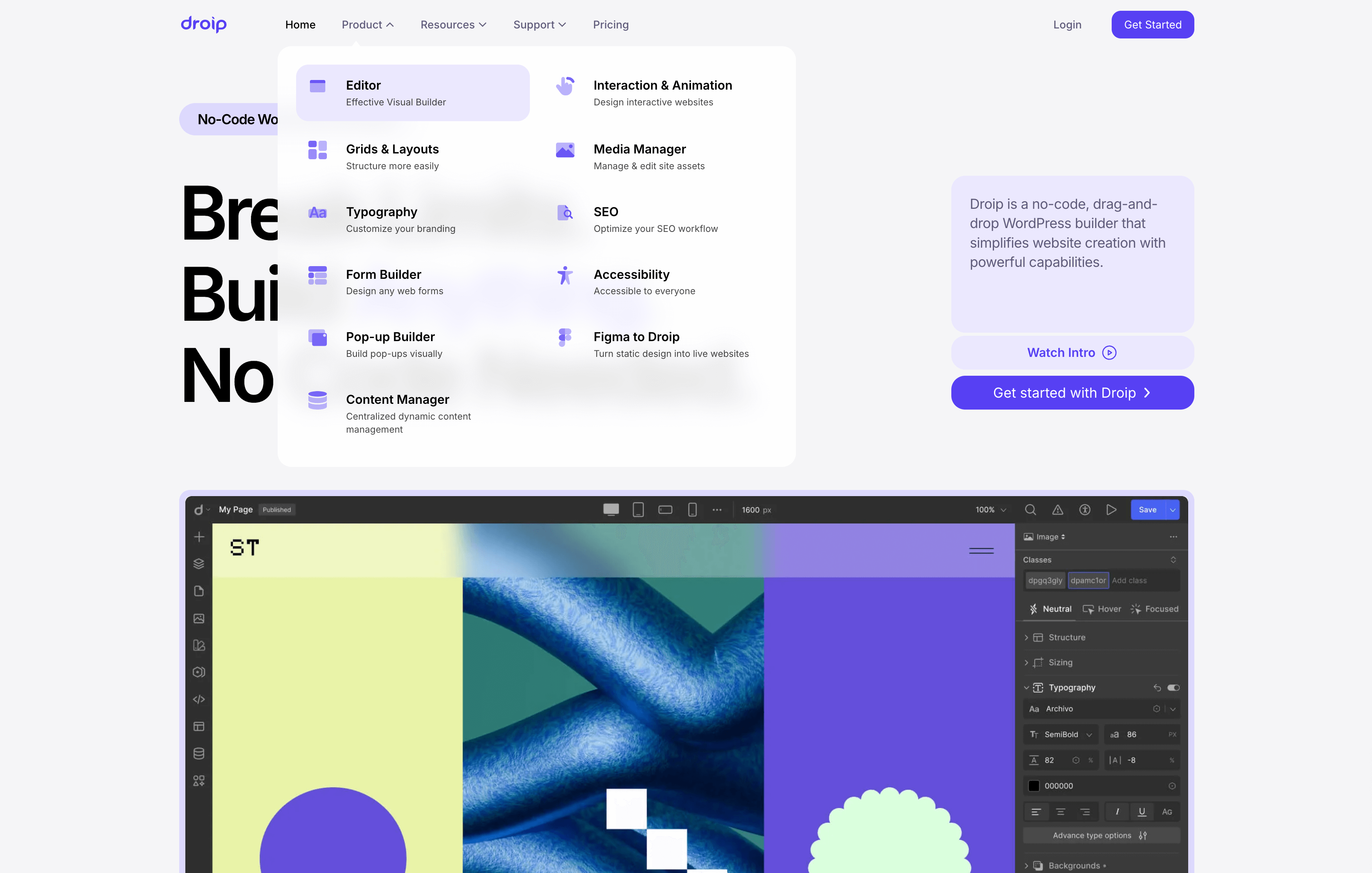Image resolution: width=1372 pixels, height=873 pixels.
Task: Click the Figma to Droip icon
Action: [564, 337]
